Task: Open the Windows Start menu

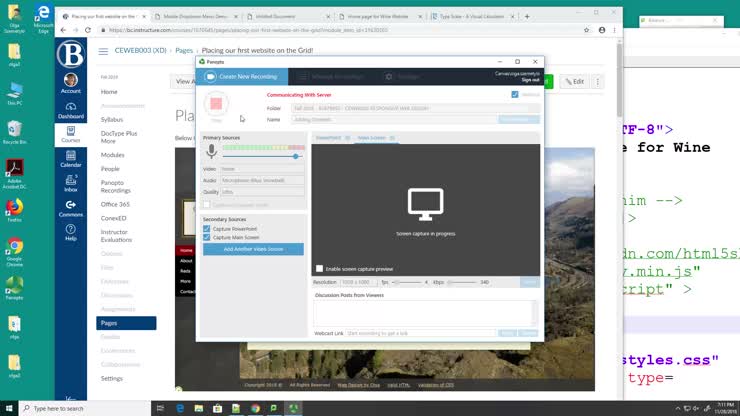Action: click(9, 408)
